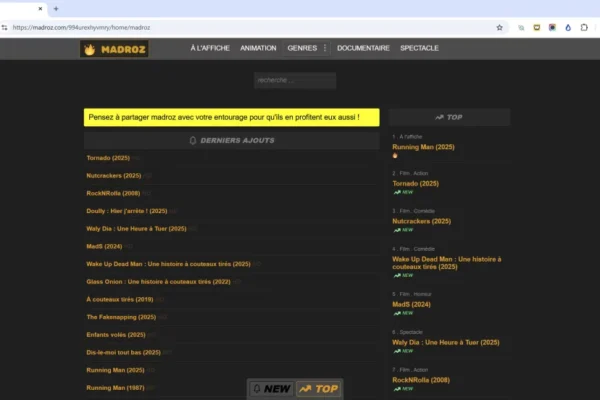Open MadS (2024) in Derniers Ajouts
Image resolution: width=600 pixels, height=400 pixels.
pos(104,246)
